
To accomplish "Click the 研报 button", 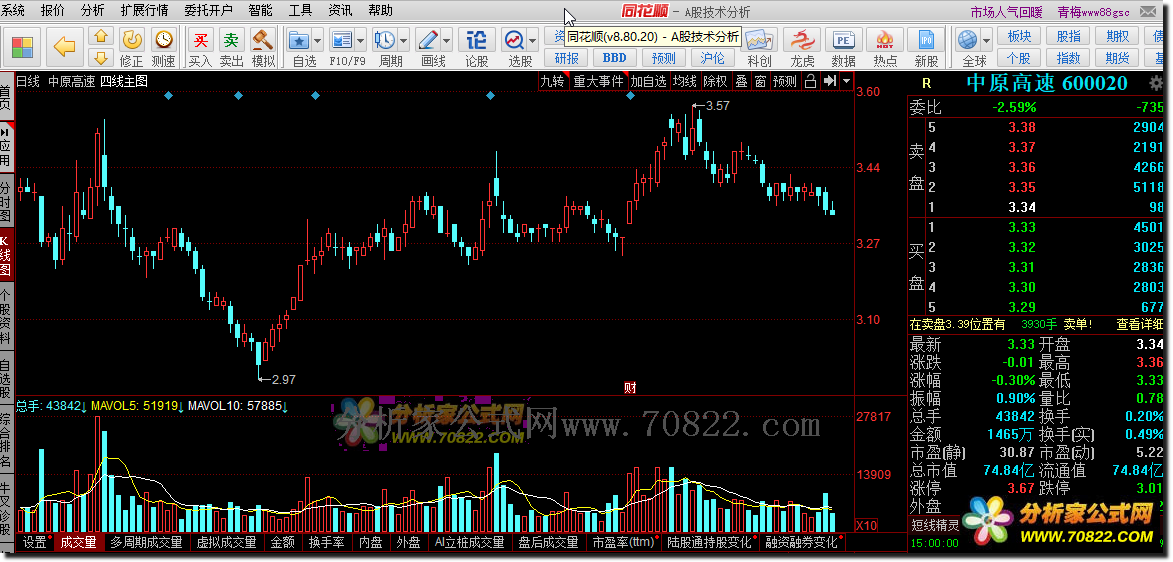I will pyautogui.click(x=566, y=58).
